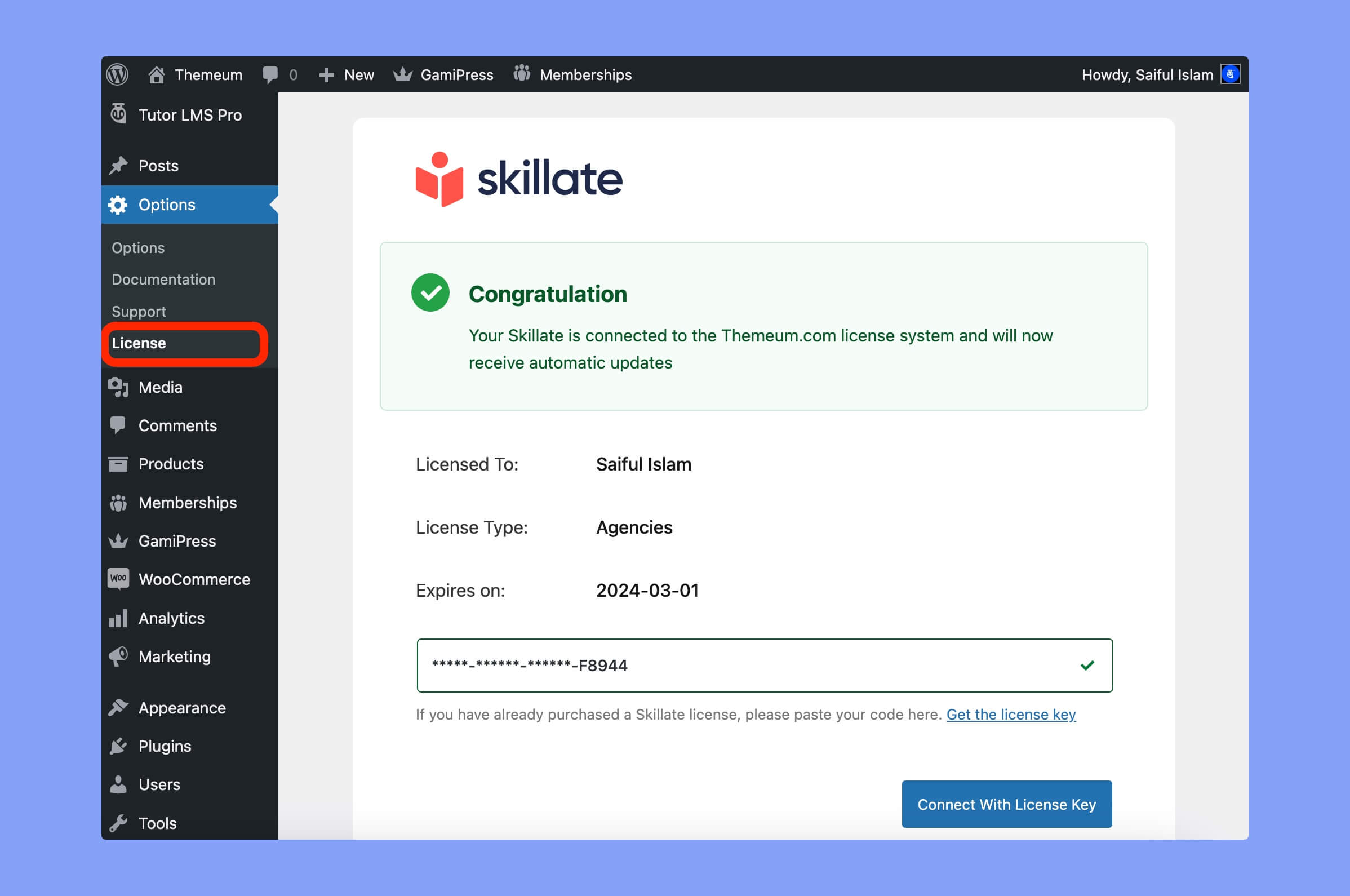Click the GamiPress crown icon in admin bar
This screenshot has width=1350, height=896.
pos(403,74)
